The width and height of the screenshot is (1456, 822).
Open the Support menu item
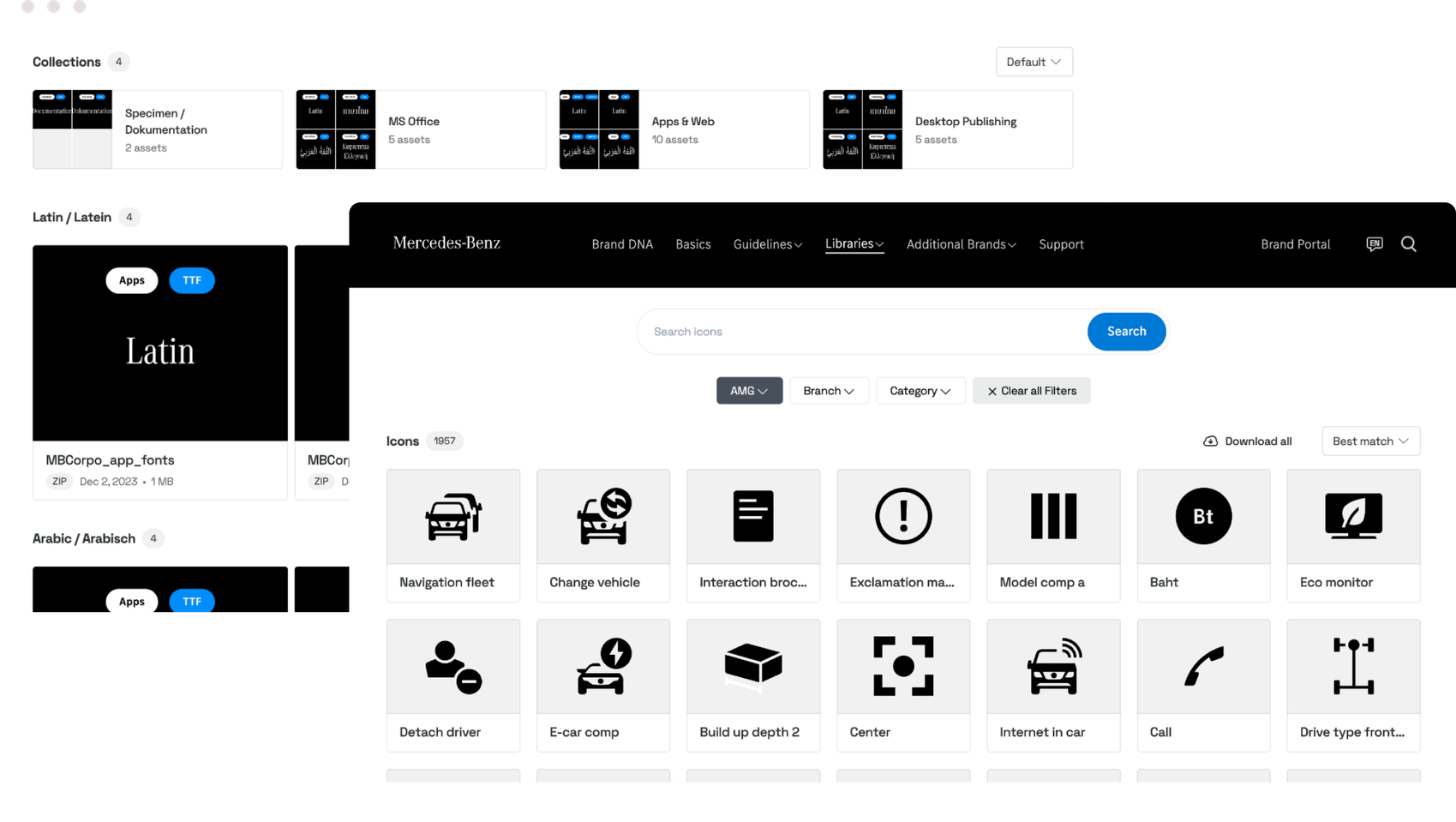(x=1061, y=244)
